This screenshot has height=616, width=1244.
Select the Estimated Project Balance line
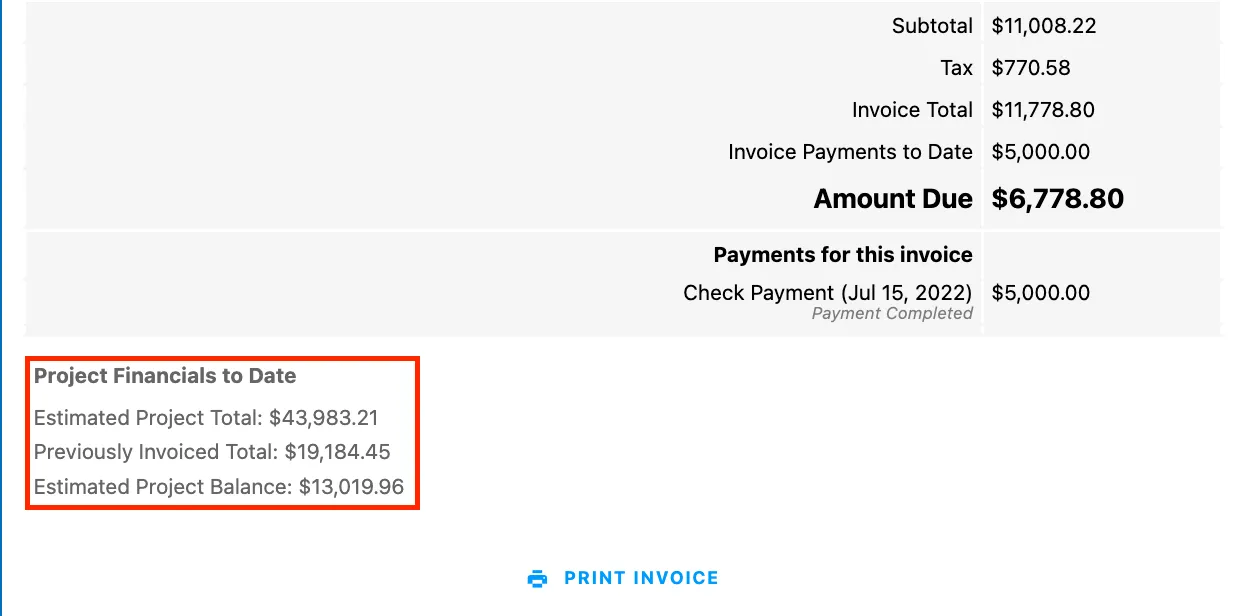click(x=219, y=487)
